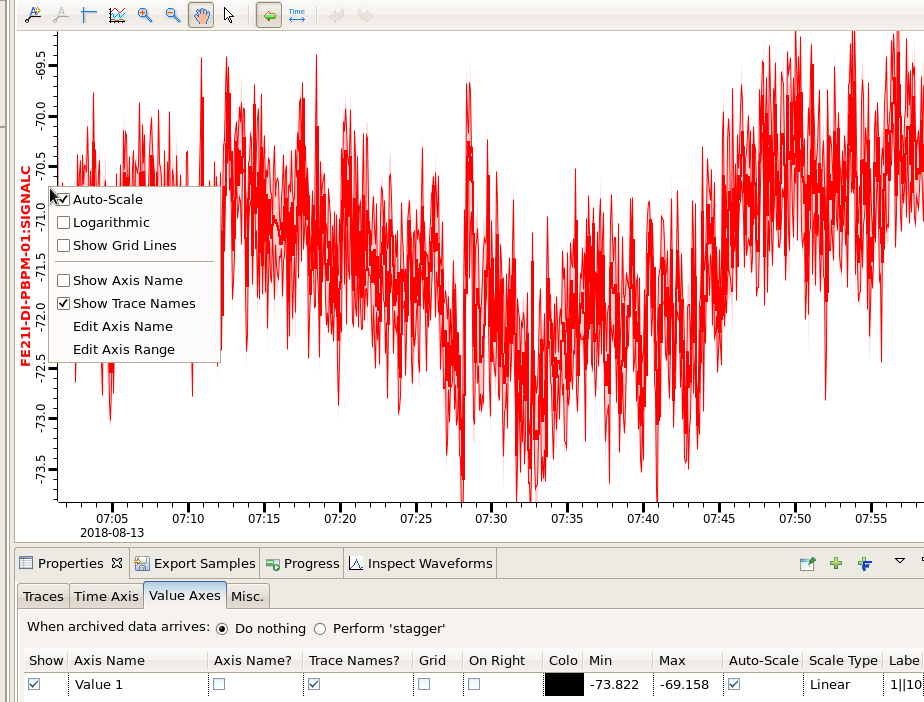
Task: Click the Min column header
Action: tap(618, 660)
